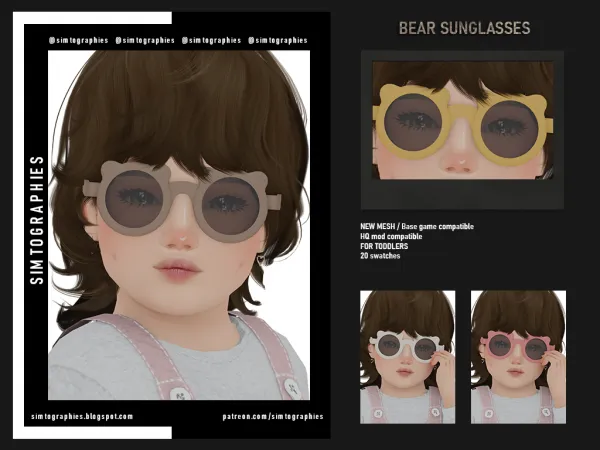Click the BEAR SUNGLASSES title

click(x=465, y=28)
